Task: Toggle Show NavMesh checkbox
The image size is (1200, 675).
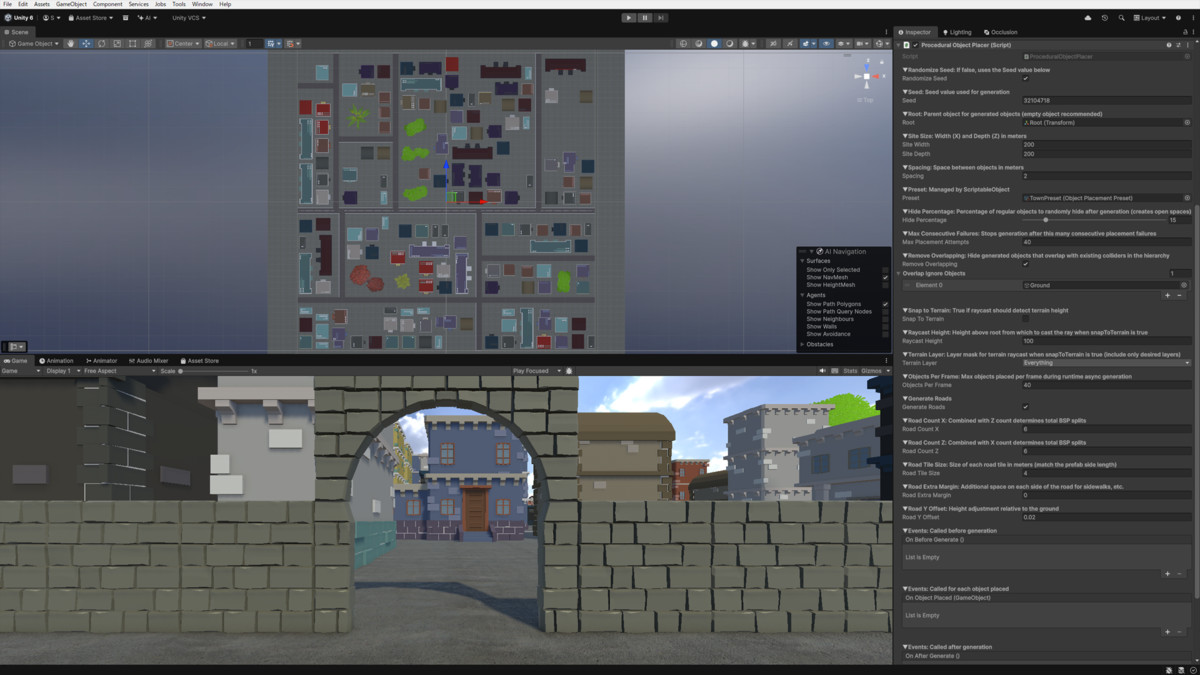Action: [885, 277]
